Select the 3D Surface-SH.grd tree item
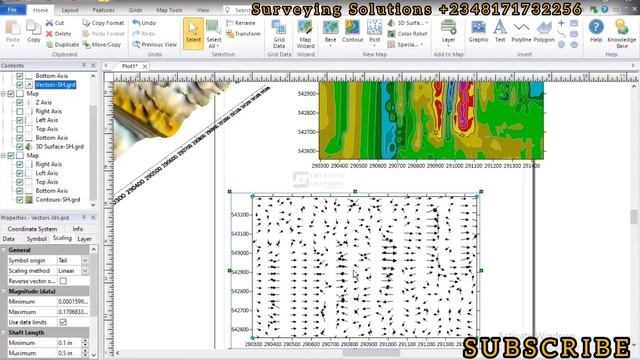640x360 pixels. coord(60,147)
